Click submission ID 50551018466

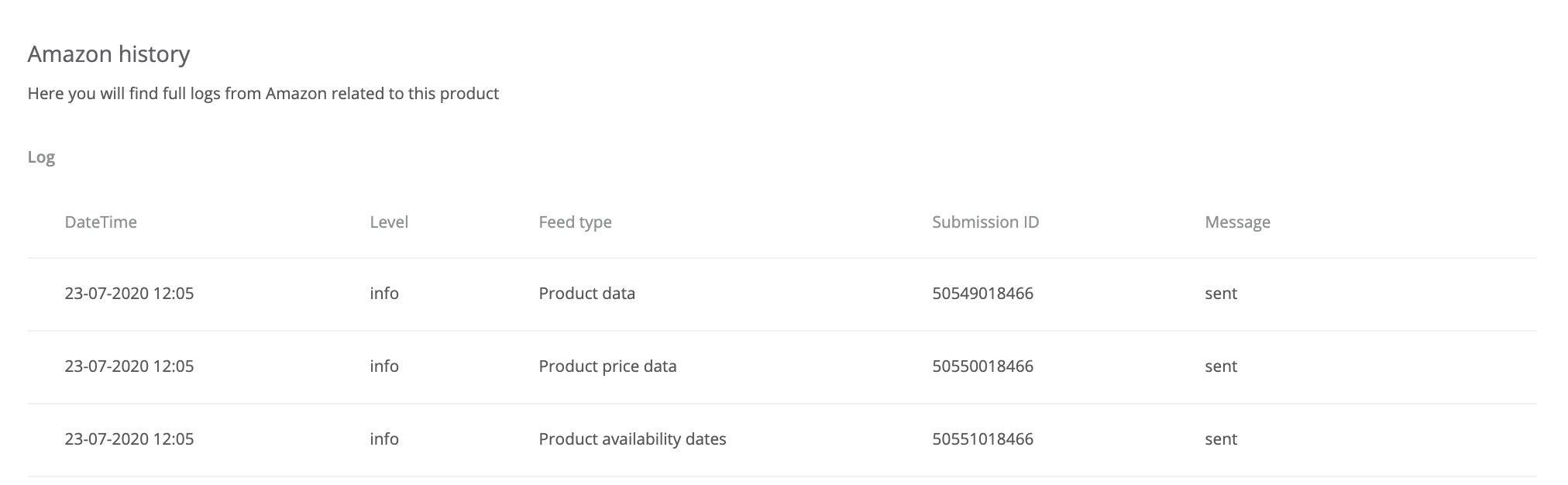[982, 439]
